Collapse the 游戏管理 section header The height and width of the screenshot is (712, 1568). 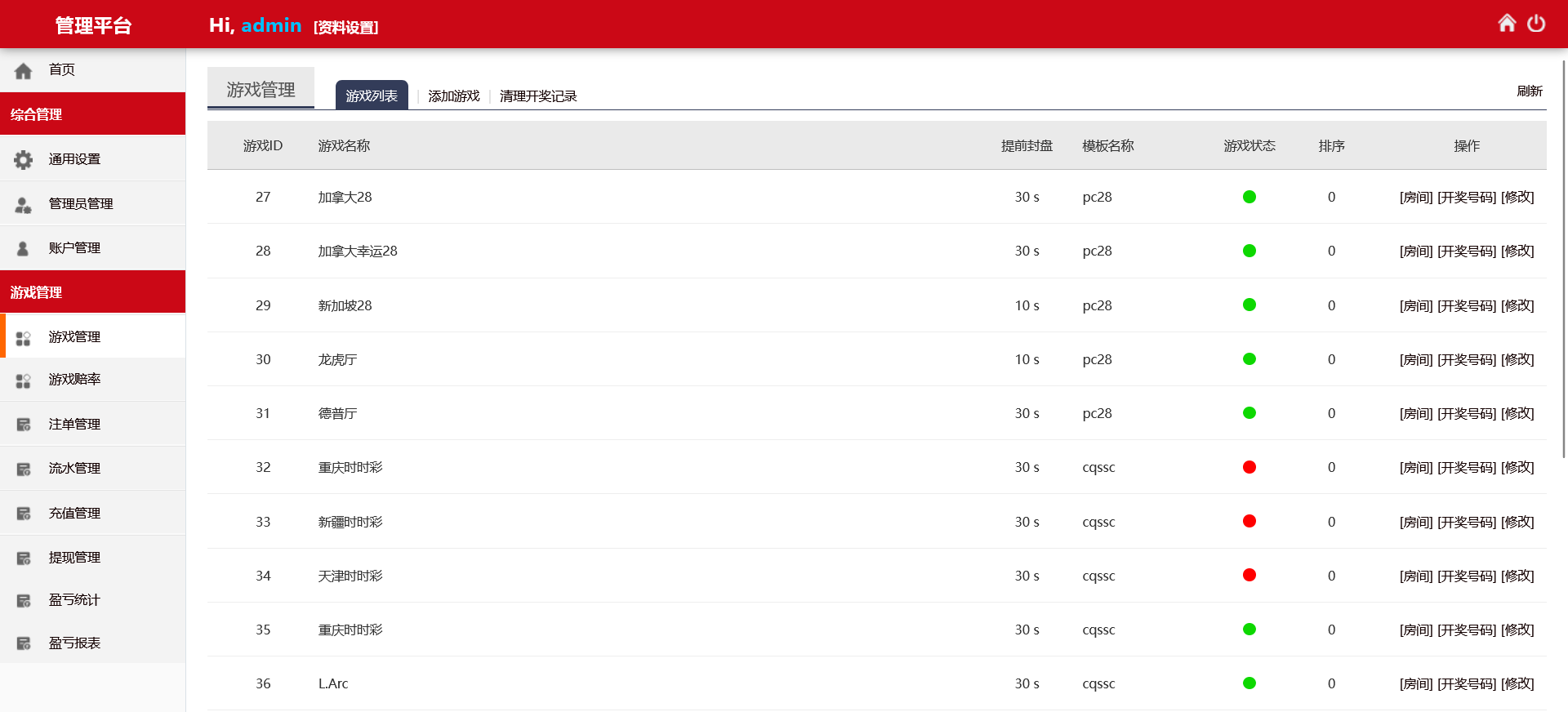[x=92, y=292]
